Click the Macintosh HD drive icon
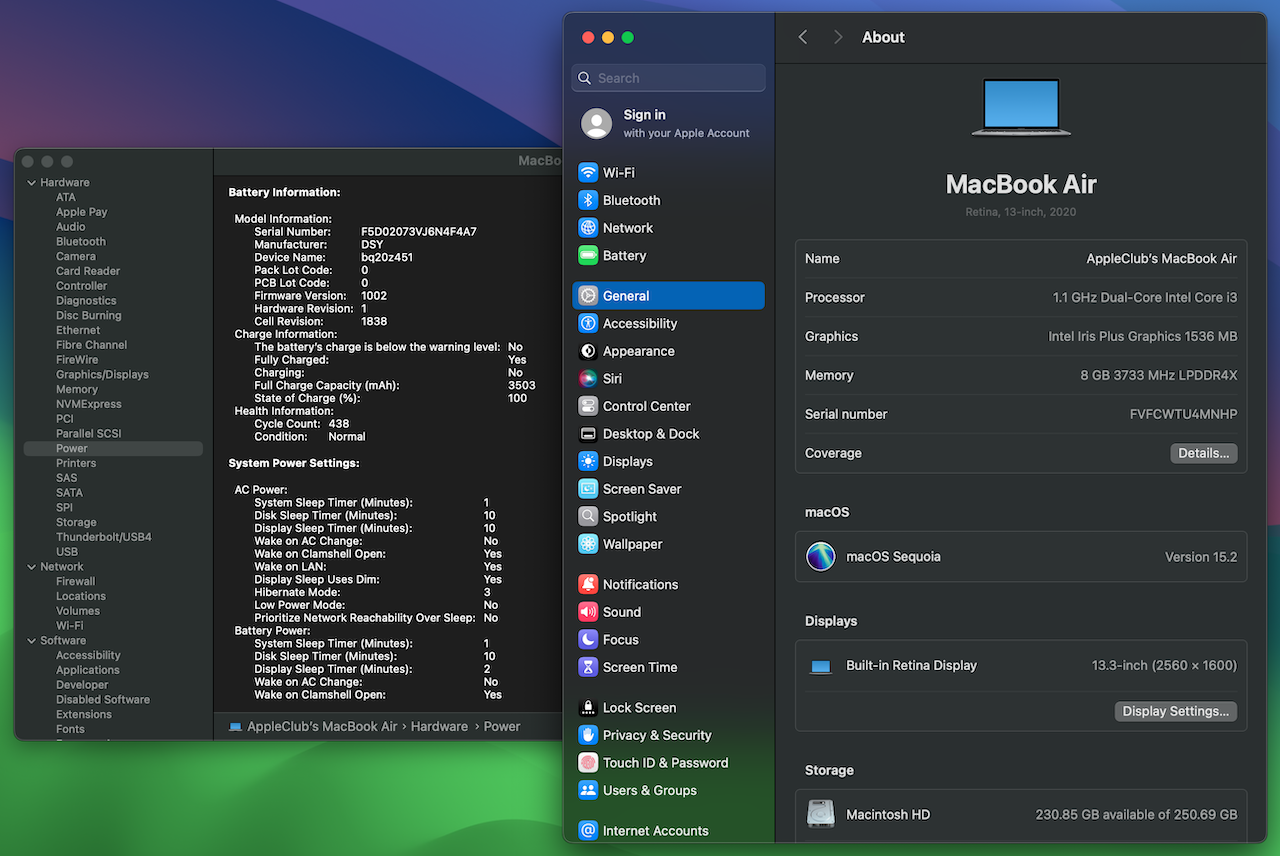1280x856 pixels. 821,814
